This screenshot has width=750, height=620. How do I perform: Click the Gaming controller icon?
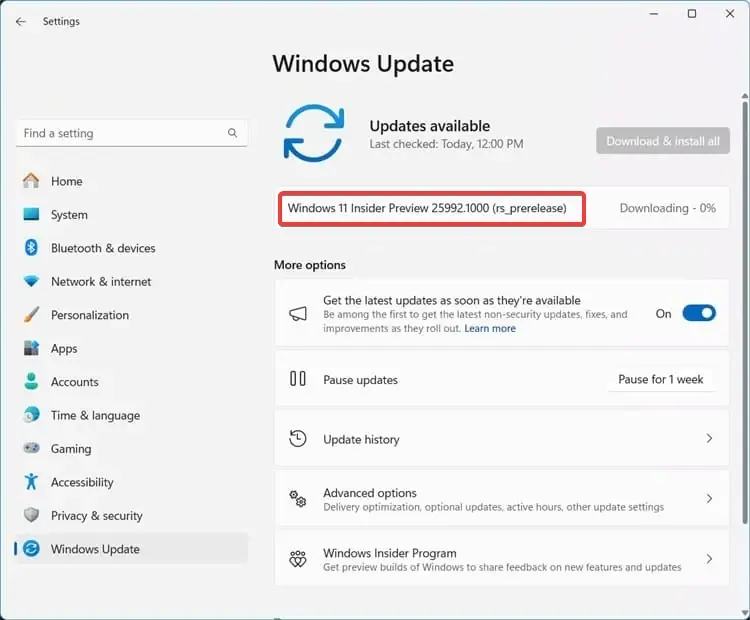[31, 448]
